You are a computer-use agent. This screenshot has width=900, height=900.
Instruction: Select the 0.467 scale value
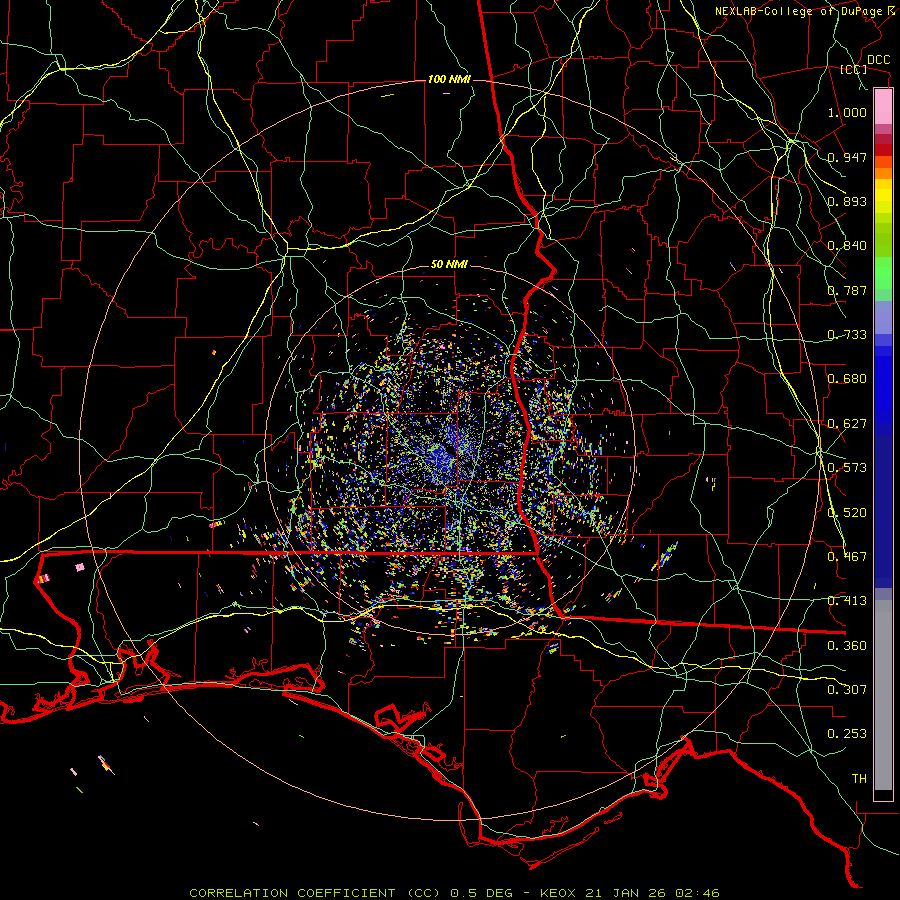pyautogui.click(x=847, y=557)
